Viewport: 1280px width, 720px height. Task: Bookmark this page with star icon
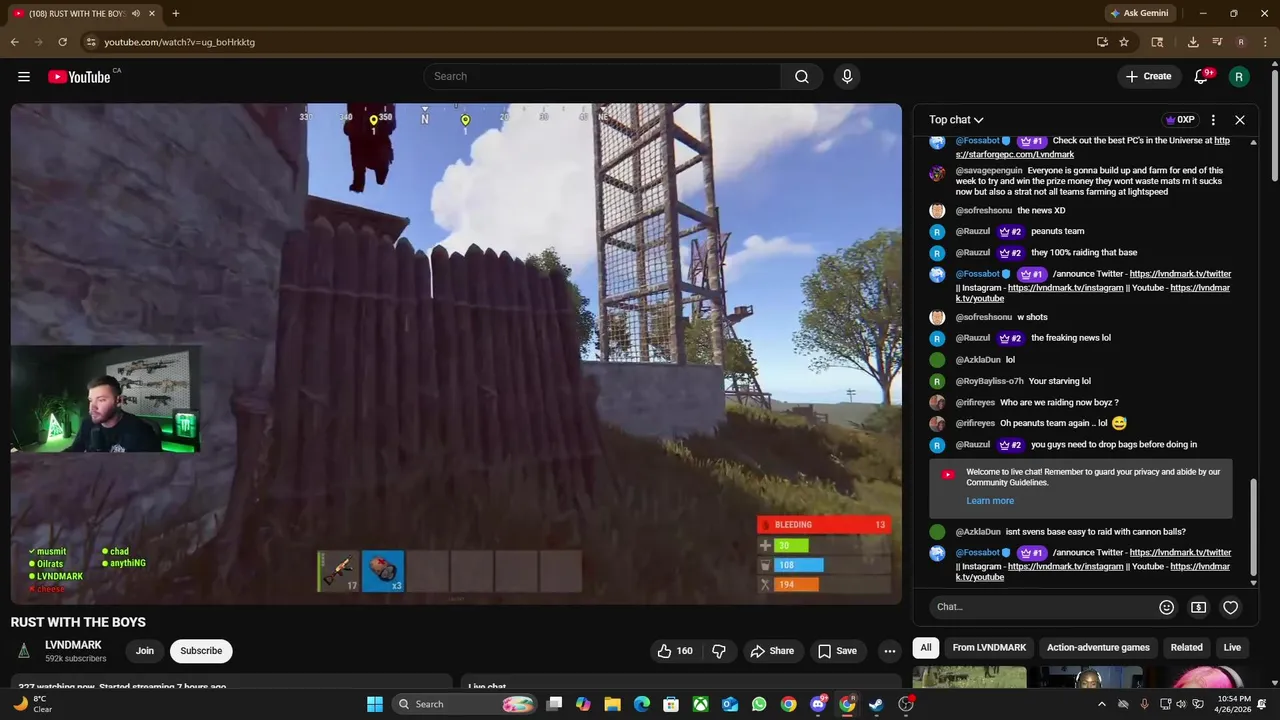pyautogui.click(x=1124, y=42)
